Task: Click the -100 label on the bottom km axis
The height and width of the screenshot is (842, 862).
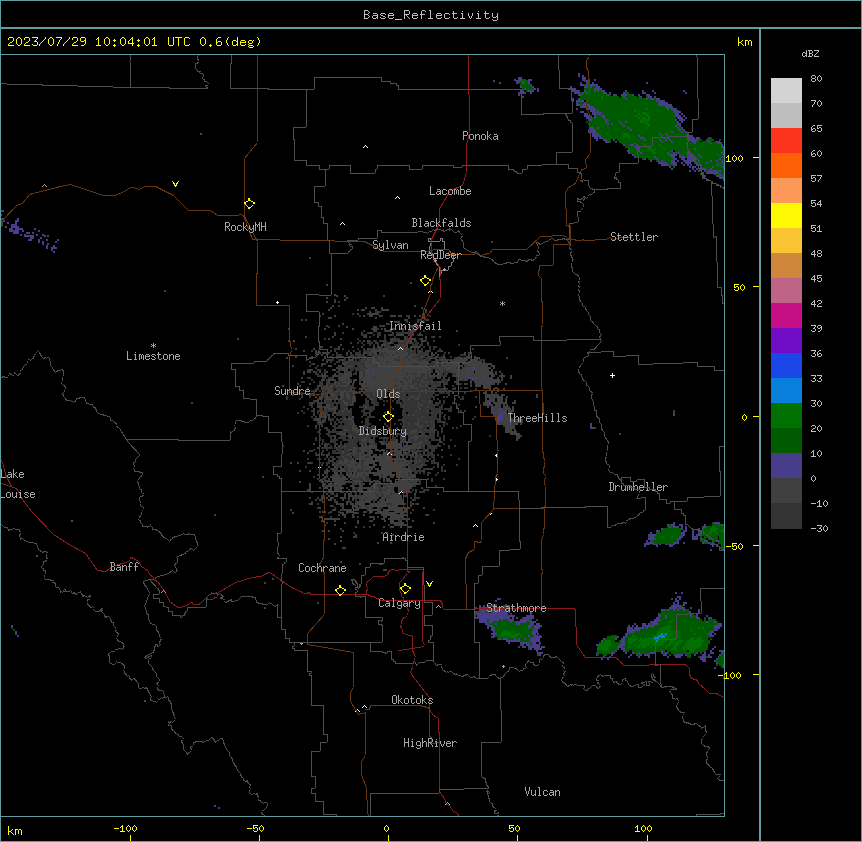Action: pos(126,828)
